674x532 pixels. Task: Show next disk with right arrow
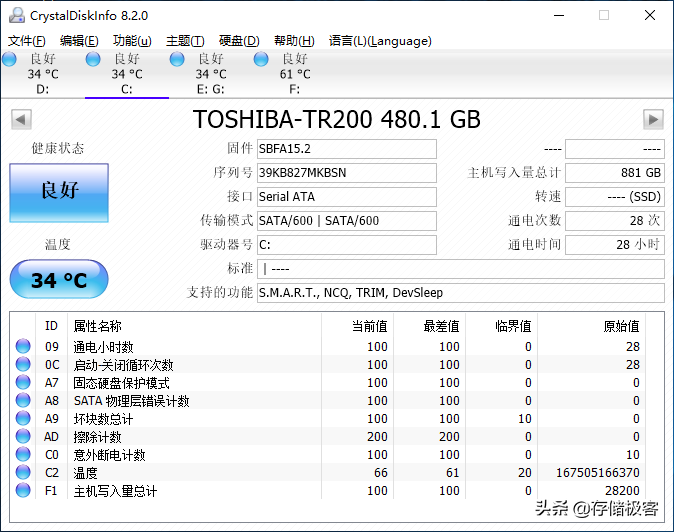coord(653,119)
